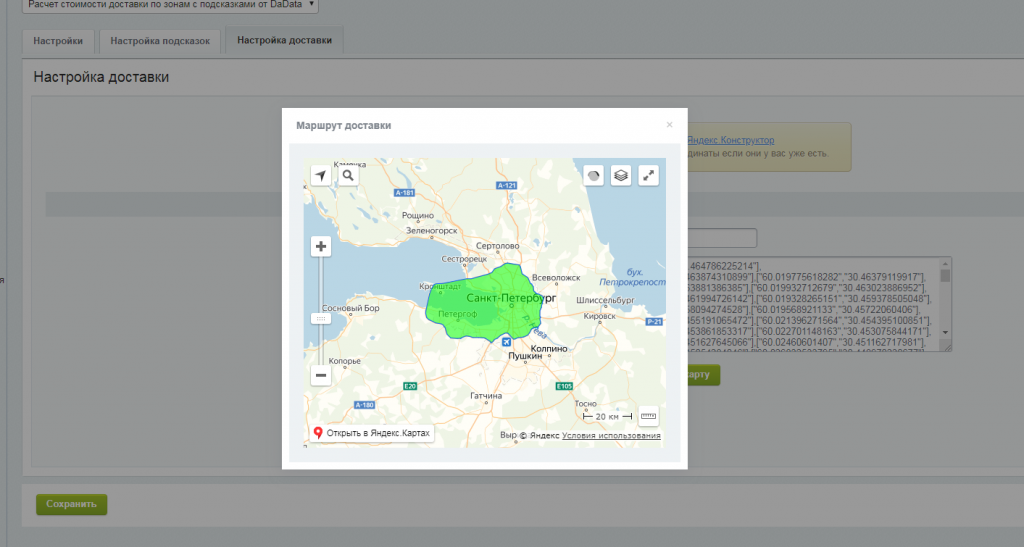
Task: Click the A-121 road sign on map
Action: [507, 186]
